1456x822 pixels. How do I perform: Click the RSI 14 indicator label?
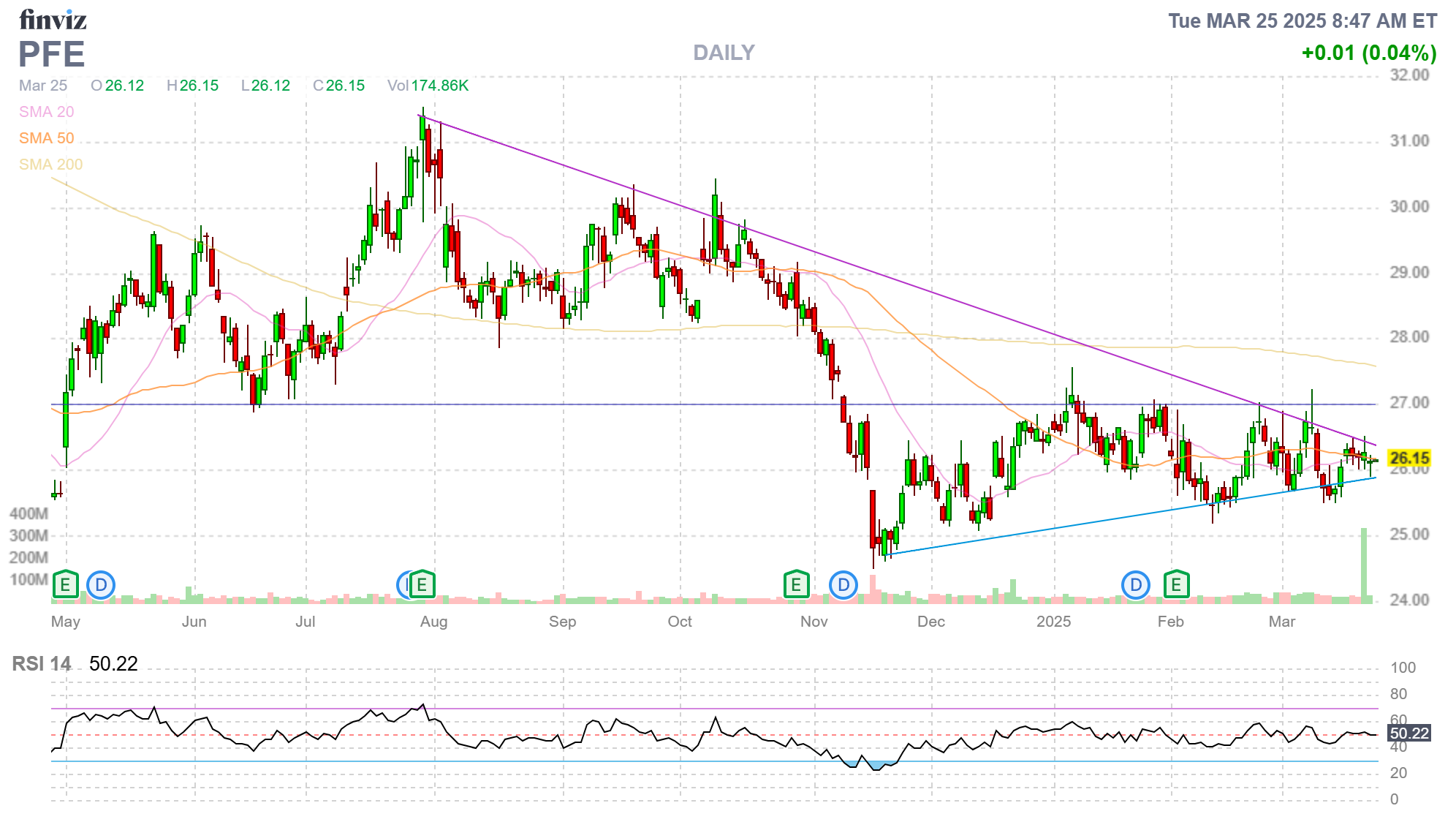coord(42,664)
